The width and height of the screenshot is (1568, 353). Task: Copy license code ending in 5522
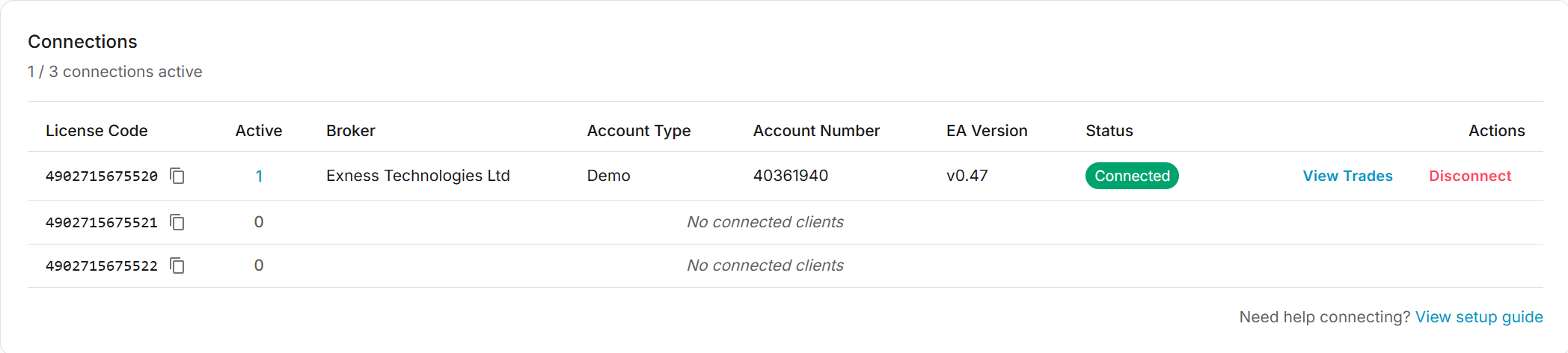coord(177,265)
